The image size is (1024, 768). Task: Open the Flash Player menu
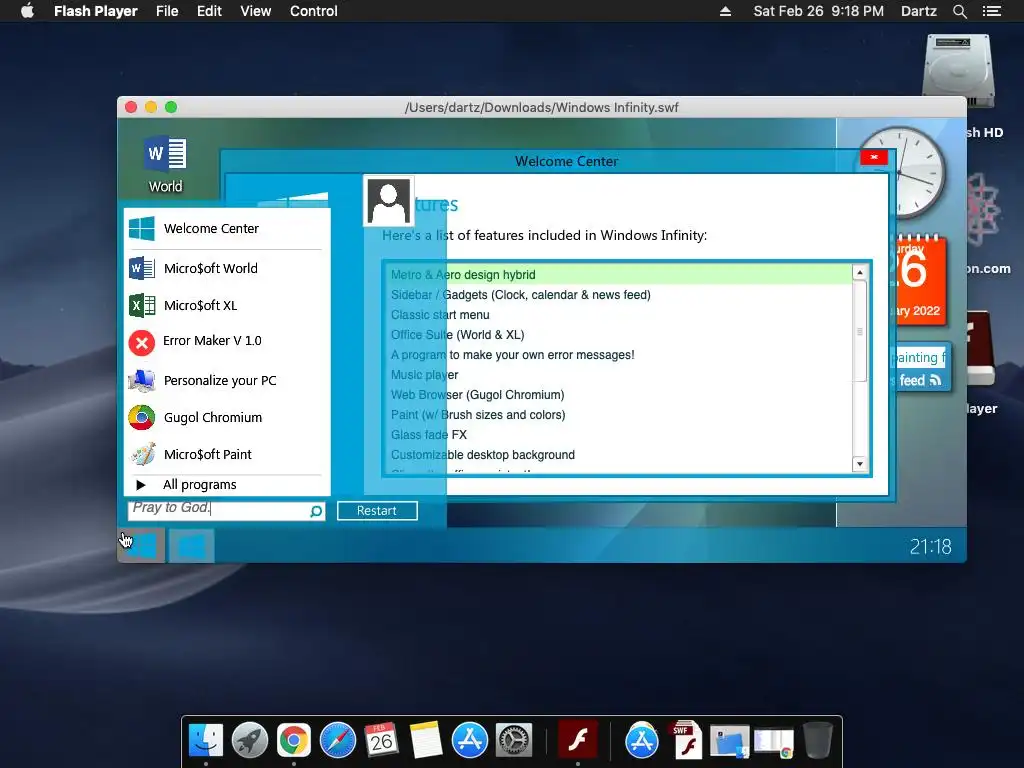pyautogui.click(x=95, y=11)
